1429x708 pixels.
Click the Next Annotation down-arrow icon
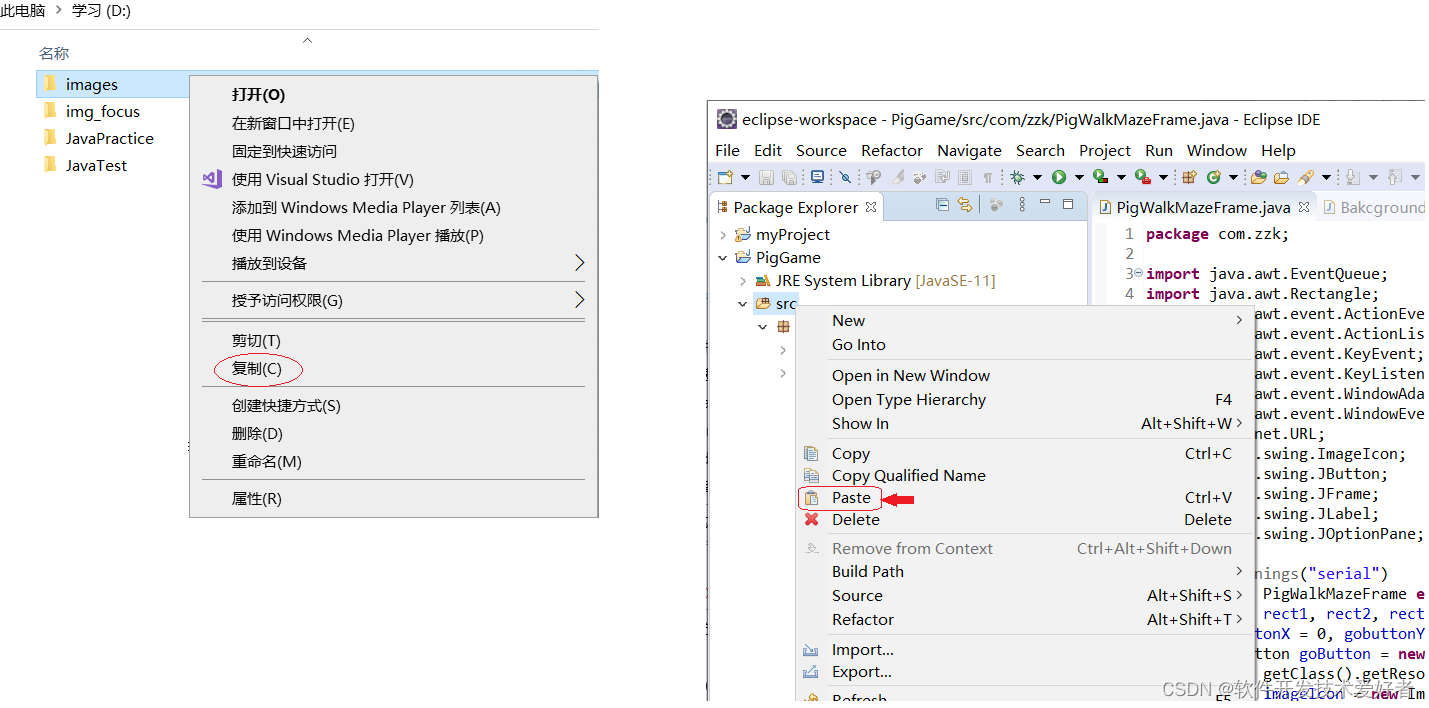click(x=1352, y=177)
